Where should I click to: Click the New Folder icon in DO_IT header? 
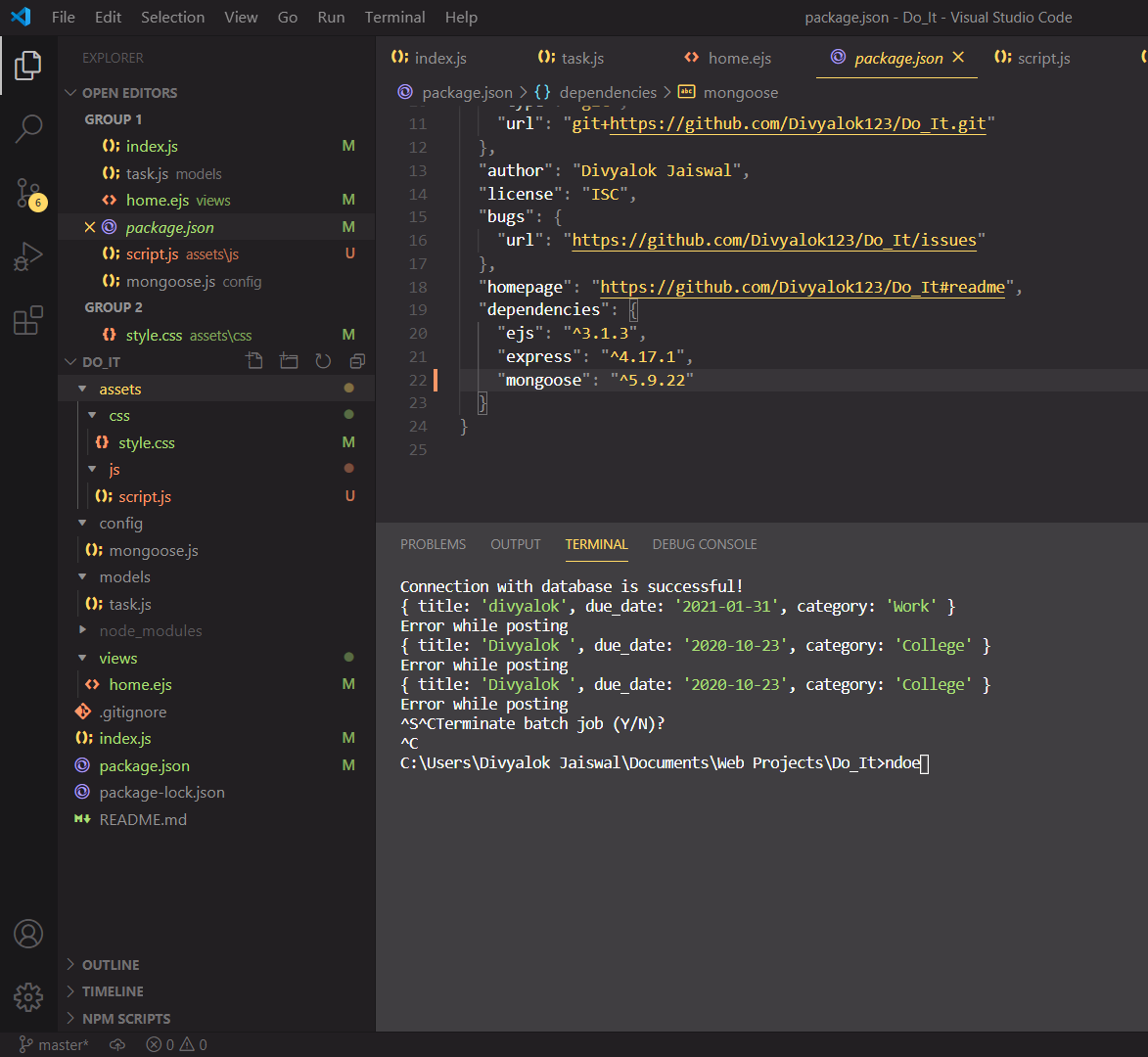tap(289, 361)
